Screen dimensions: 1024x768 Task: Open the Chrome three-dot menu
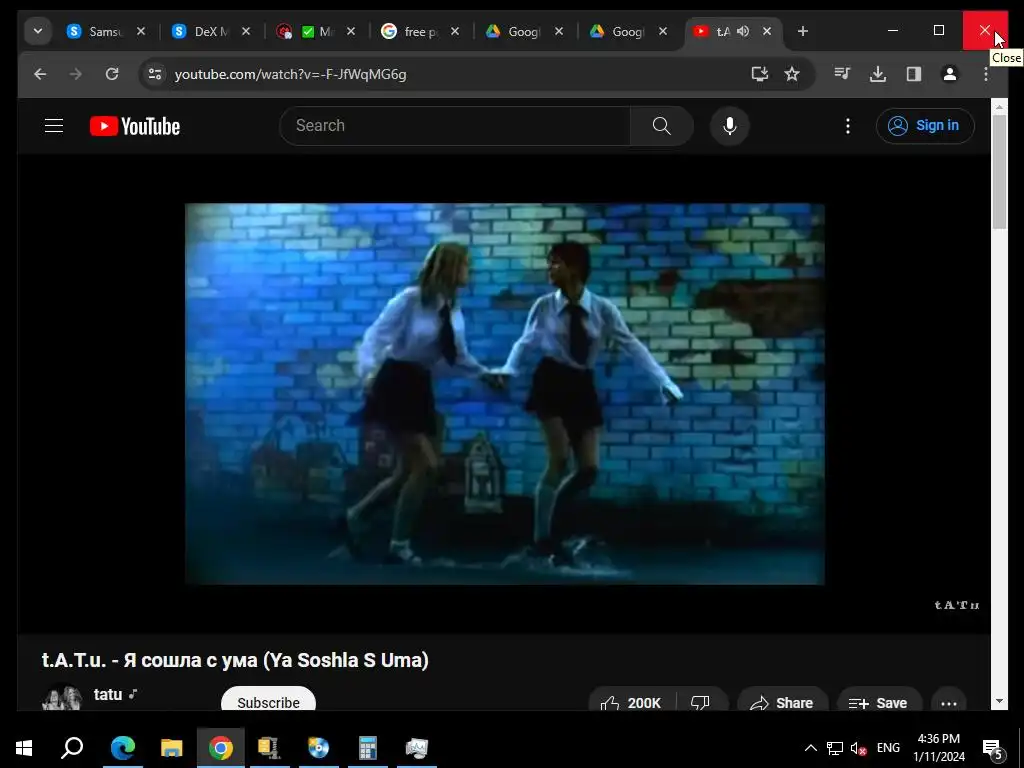(985, 74)
